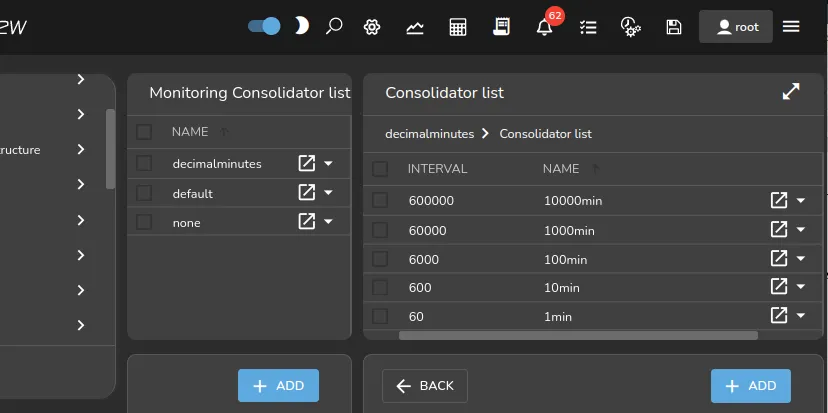The image size is (828, 413).
Task: Open default entry in external view
Action: click(306, 192)
